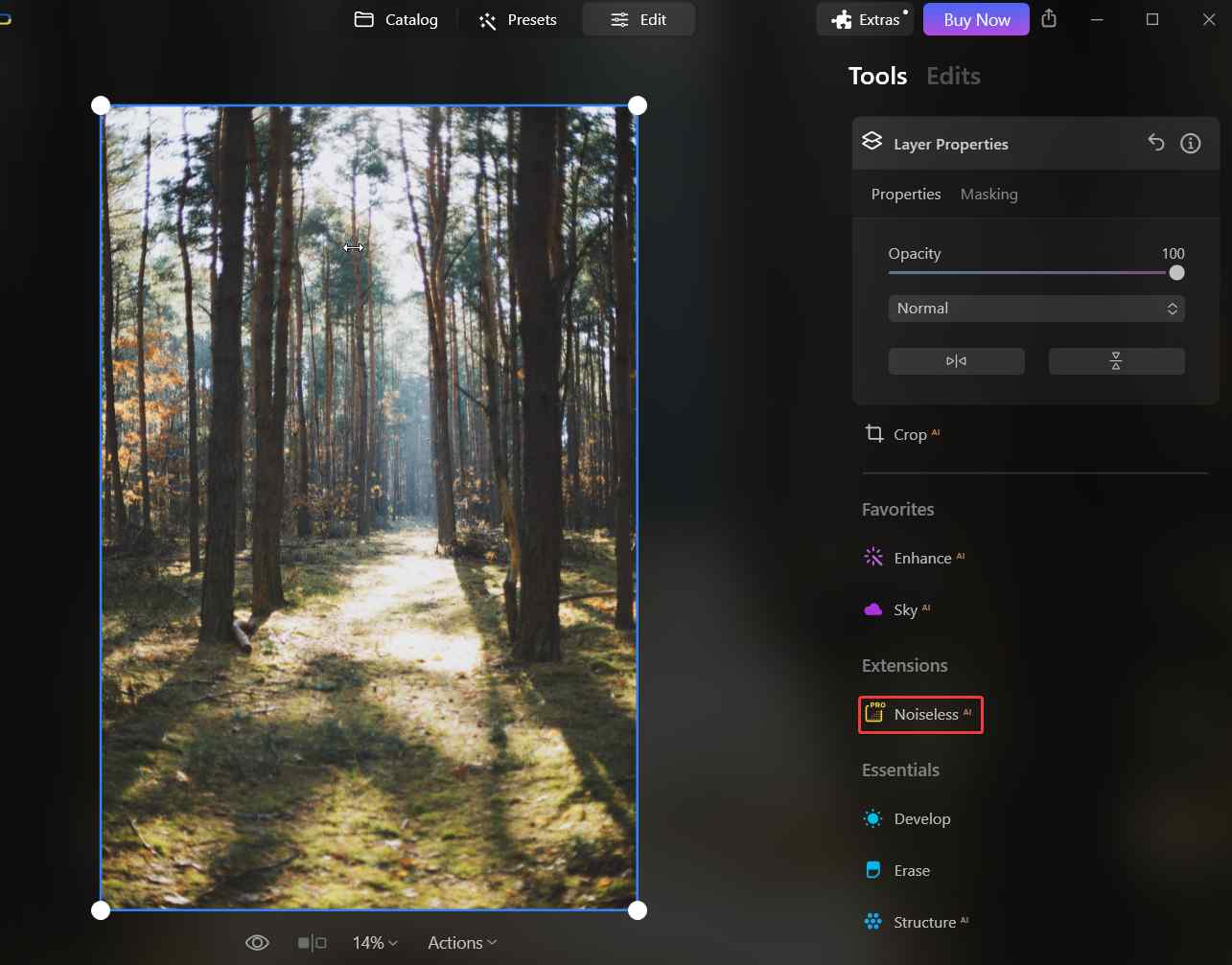Expand the Normal blend mode dropdown
Viewport: 1232px width, 965px height.
coord(1035,309)
